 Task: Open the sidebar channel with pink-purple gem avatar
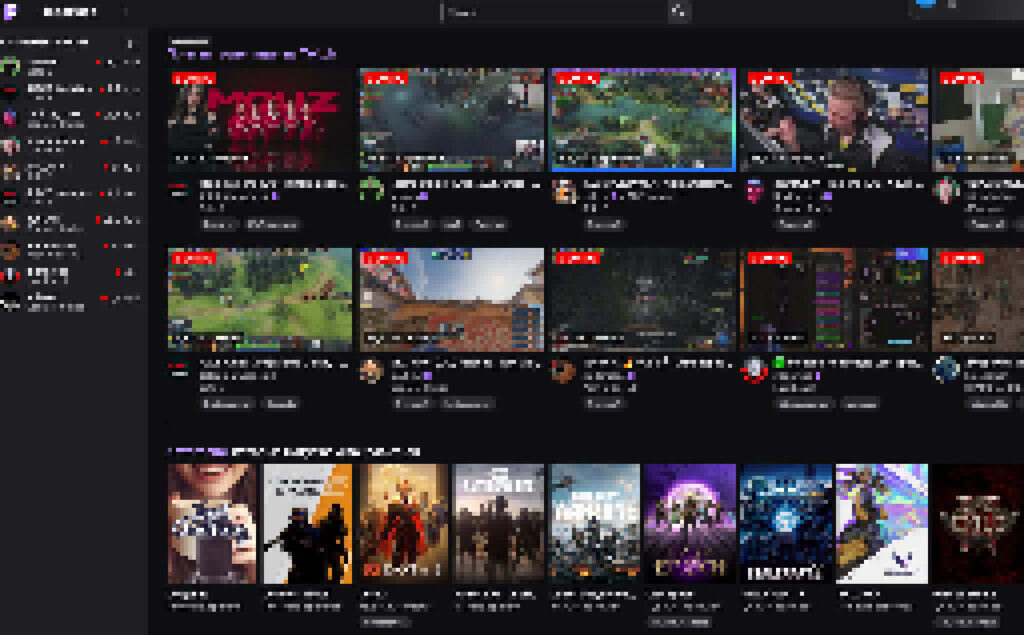[10, 118]
